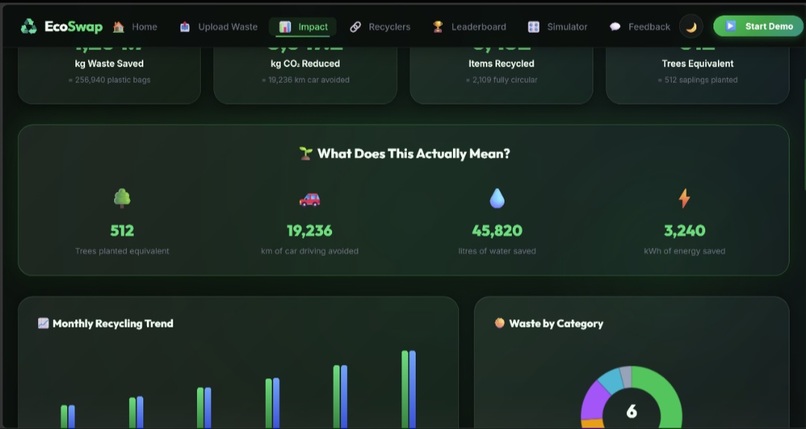This screenshot has height=429, width=806.
Task: Click the EcoSwap brand name
Action: 74,27
